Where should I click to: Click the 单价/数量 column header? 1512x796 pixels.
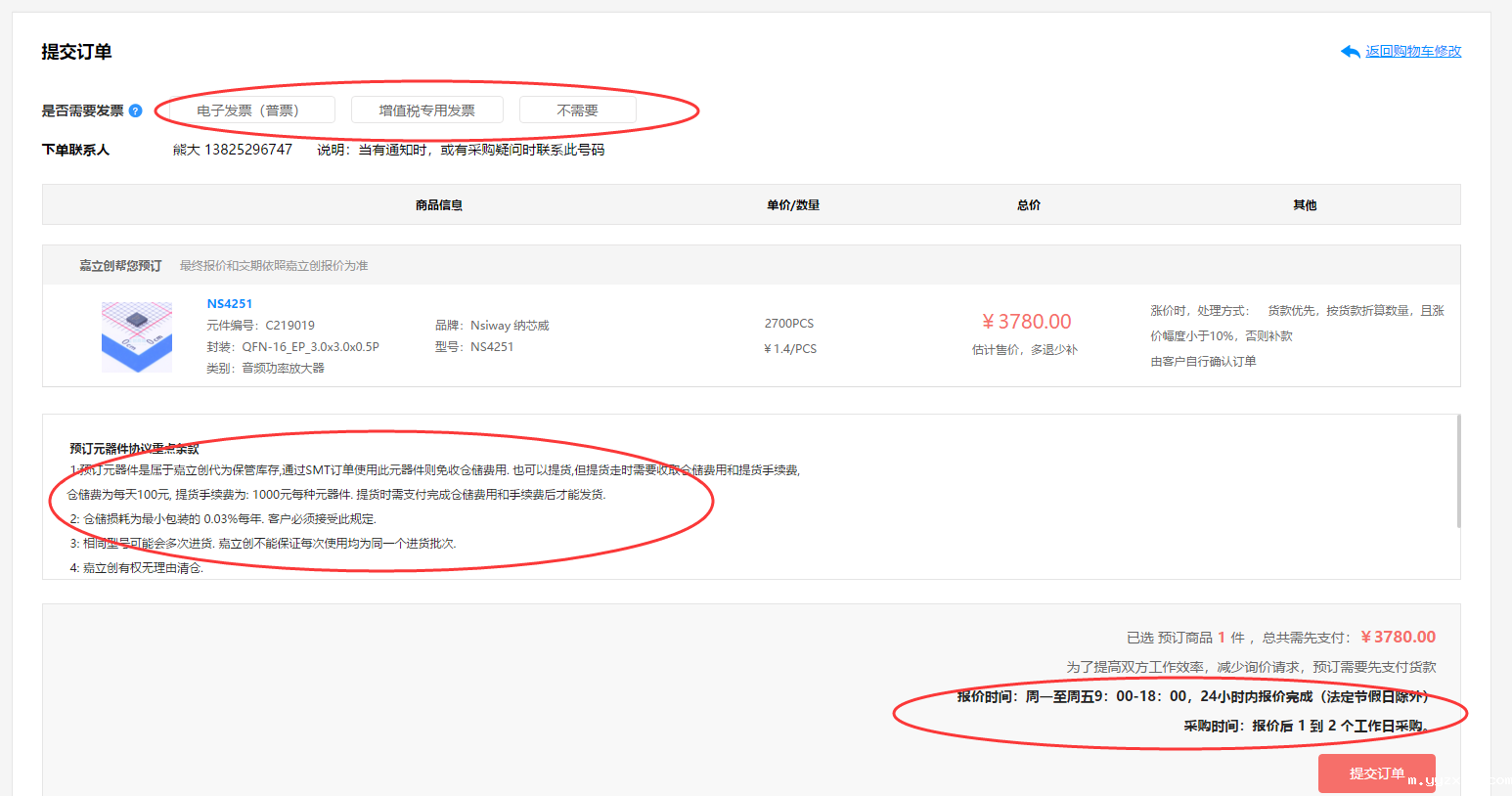click(x=792, y=205)
